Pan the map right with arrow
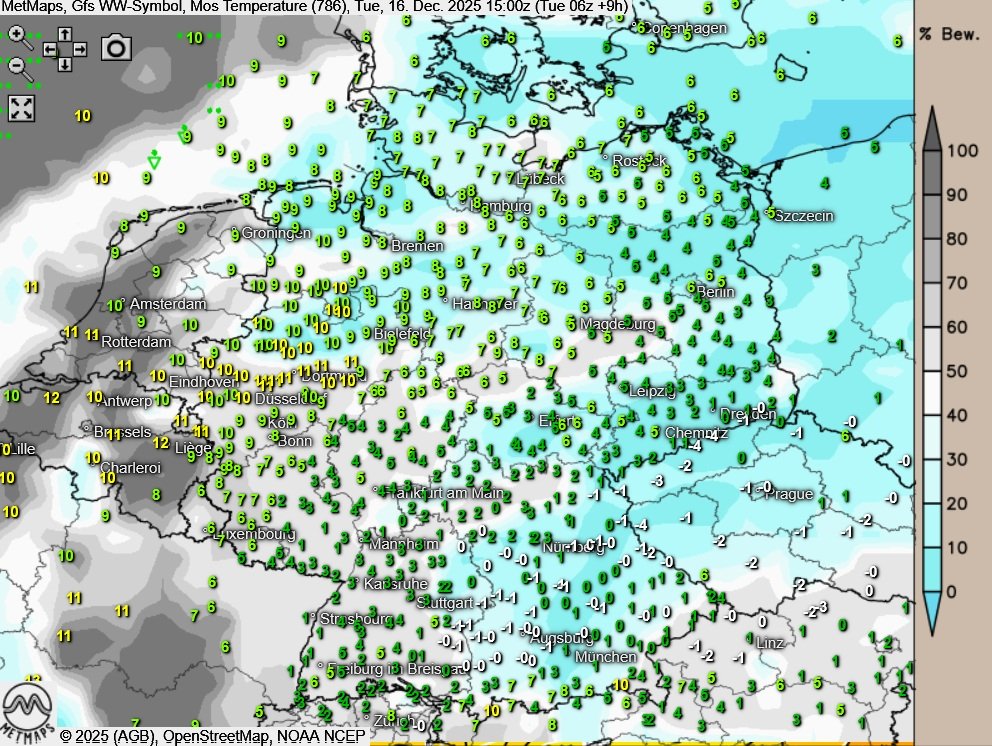This screenshot has width=992, height=746. click(x=79, y=48)
